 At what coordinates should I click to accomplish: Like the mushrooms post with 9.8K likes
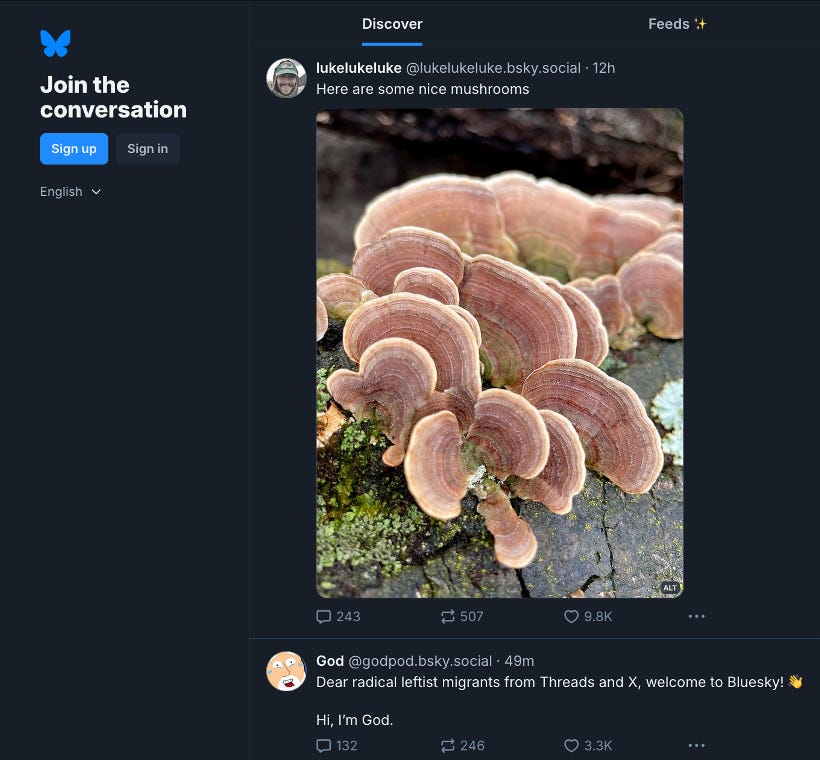(x=588, y=616)
